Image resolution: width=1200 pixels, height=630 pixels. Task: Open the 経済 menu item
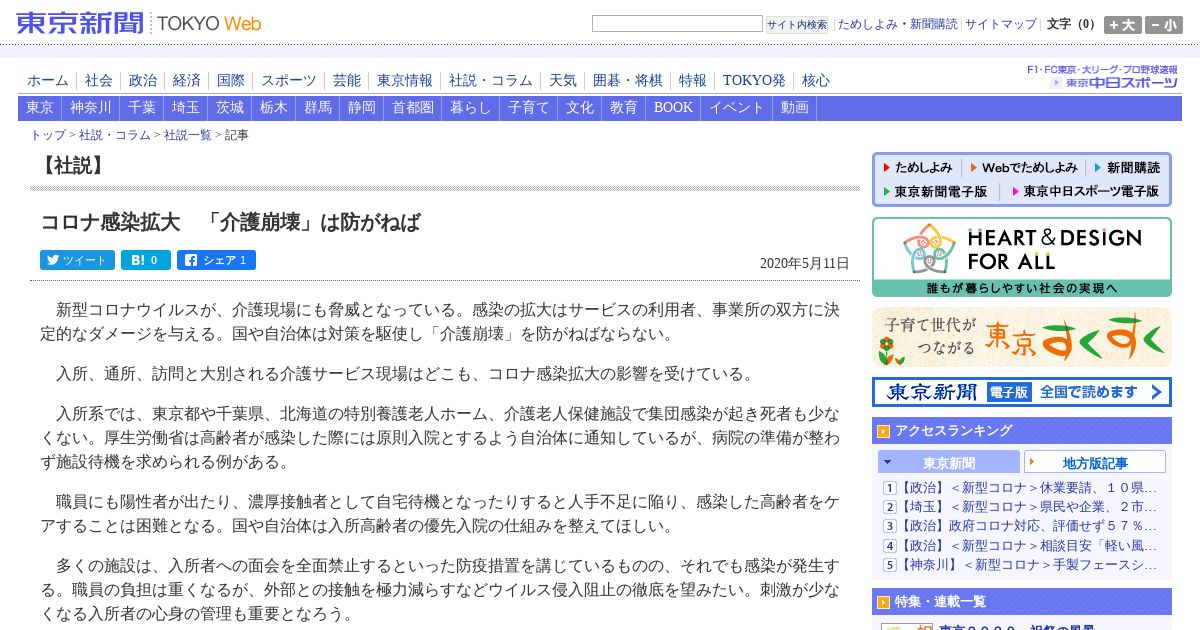pos(187,80)
